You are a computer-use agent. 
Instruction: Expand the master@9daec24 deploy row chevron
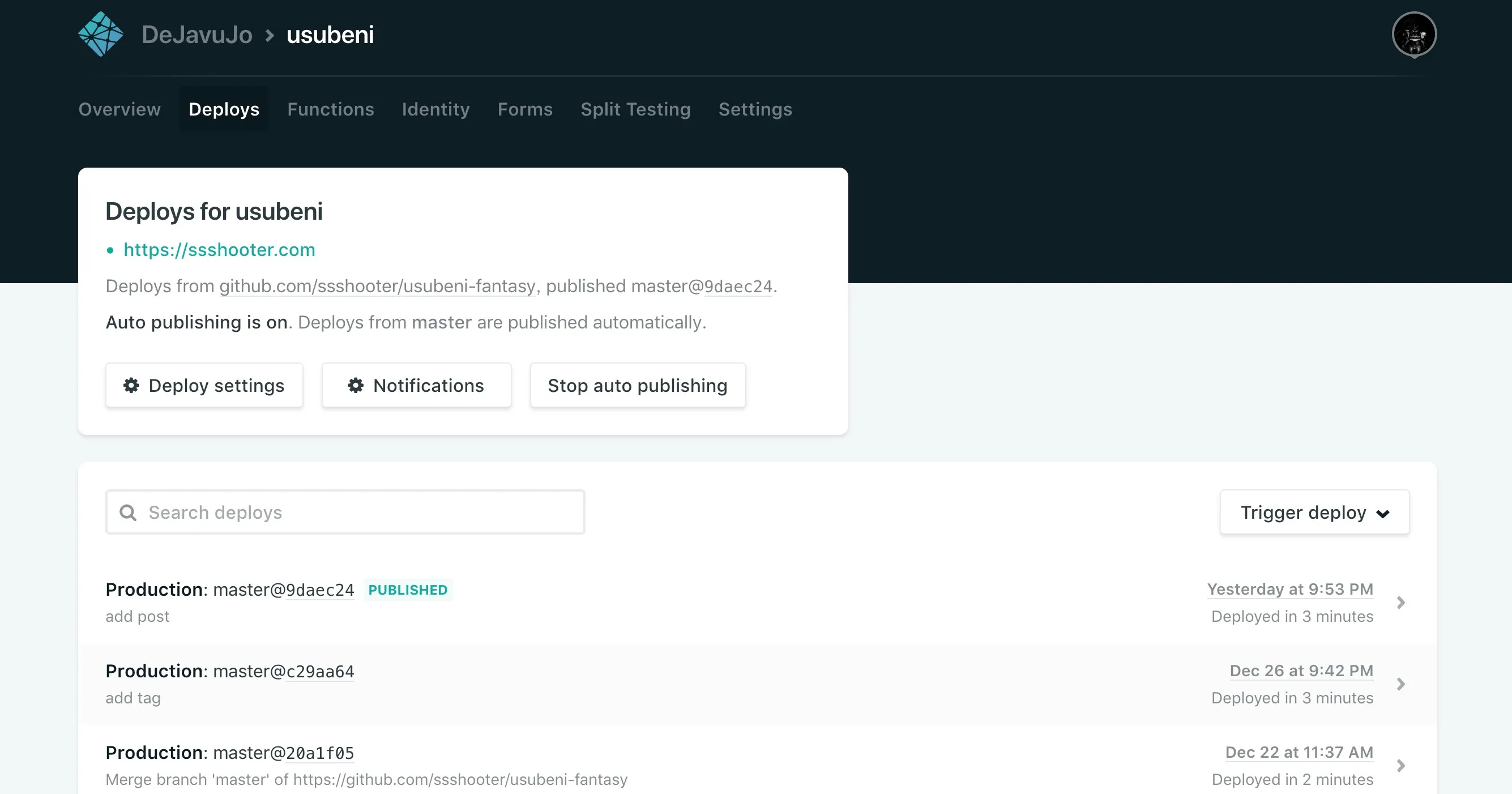click(x=1400, y=603)
